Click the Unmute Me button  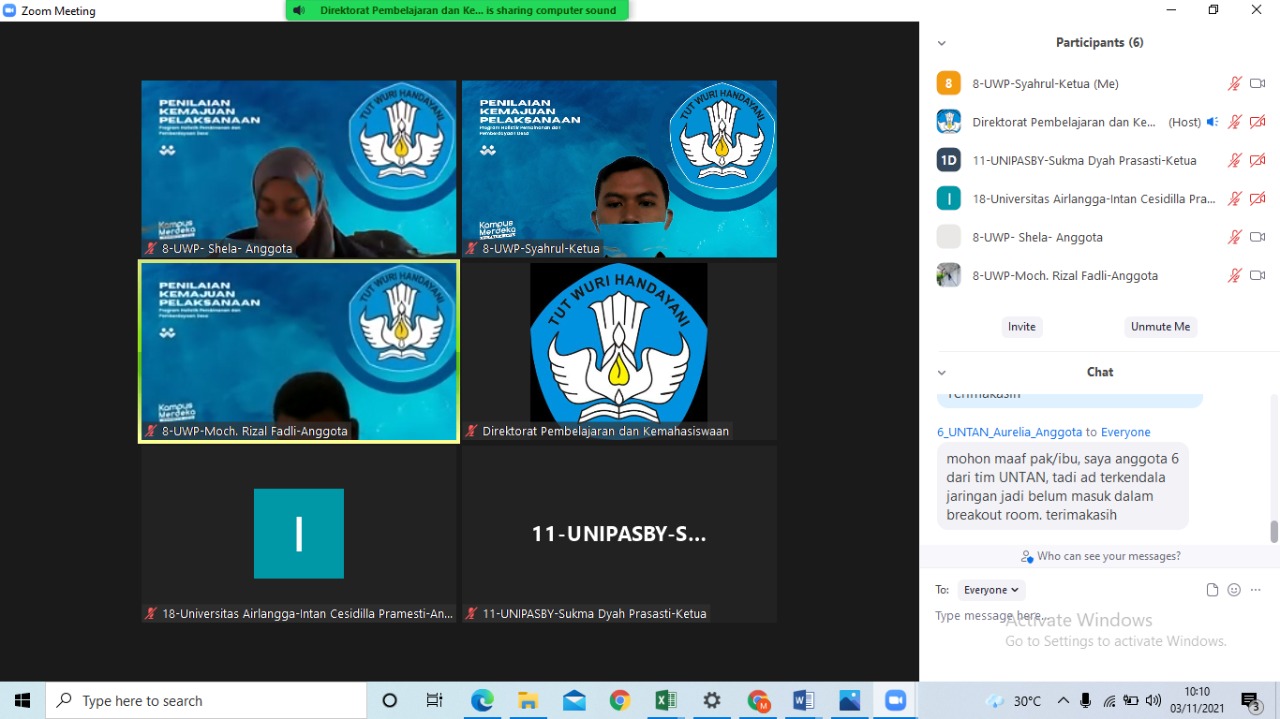[1161, 327]
